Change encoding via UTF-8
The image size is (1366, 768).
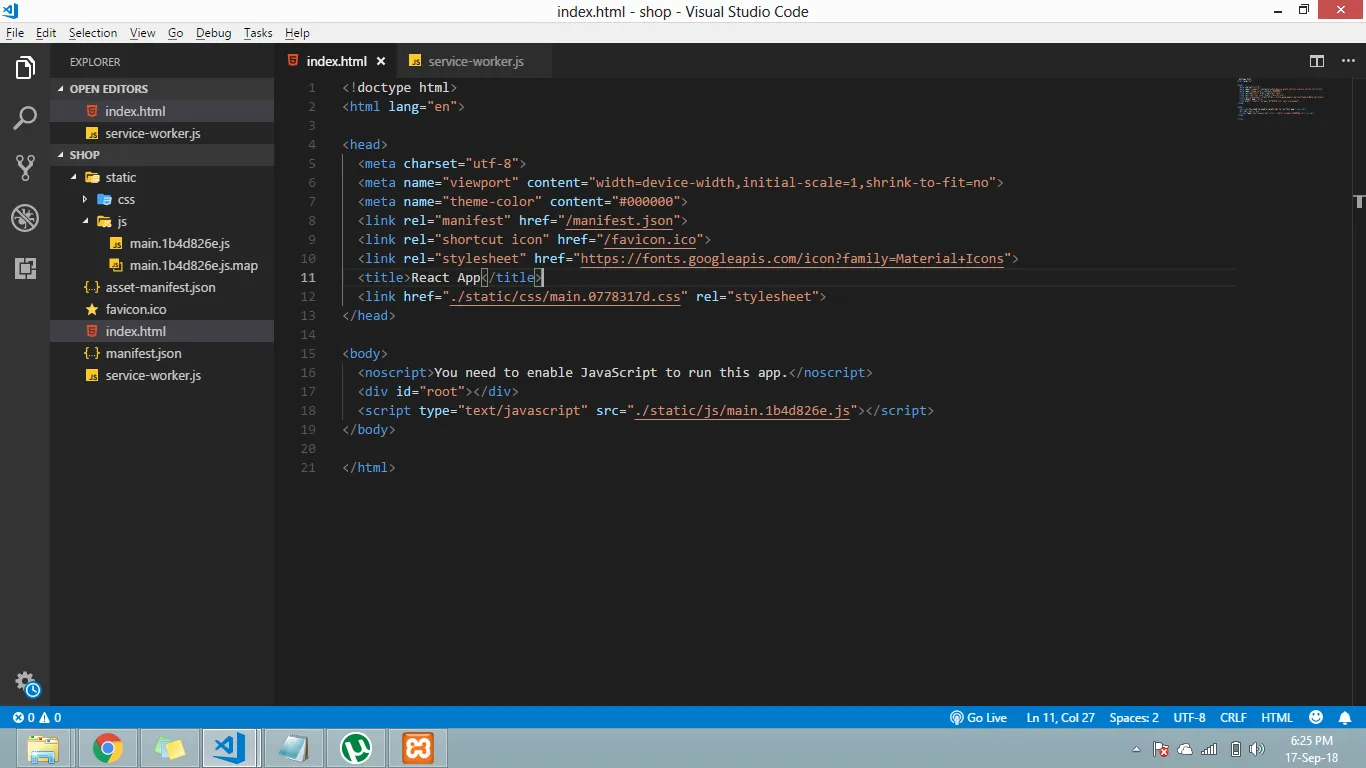[1189, 718]
